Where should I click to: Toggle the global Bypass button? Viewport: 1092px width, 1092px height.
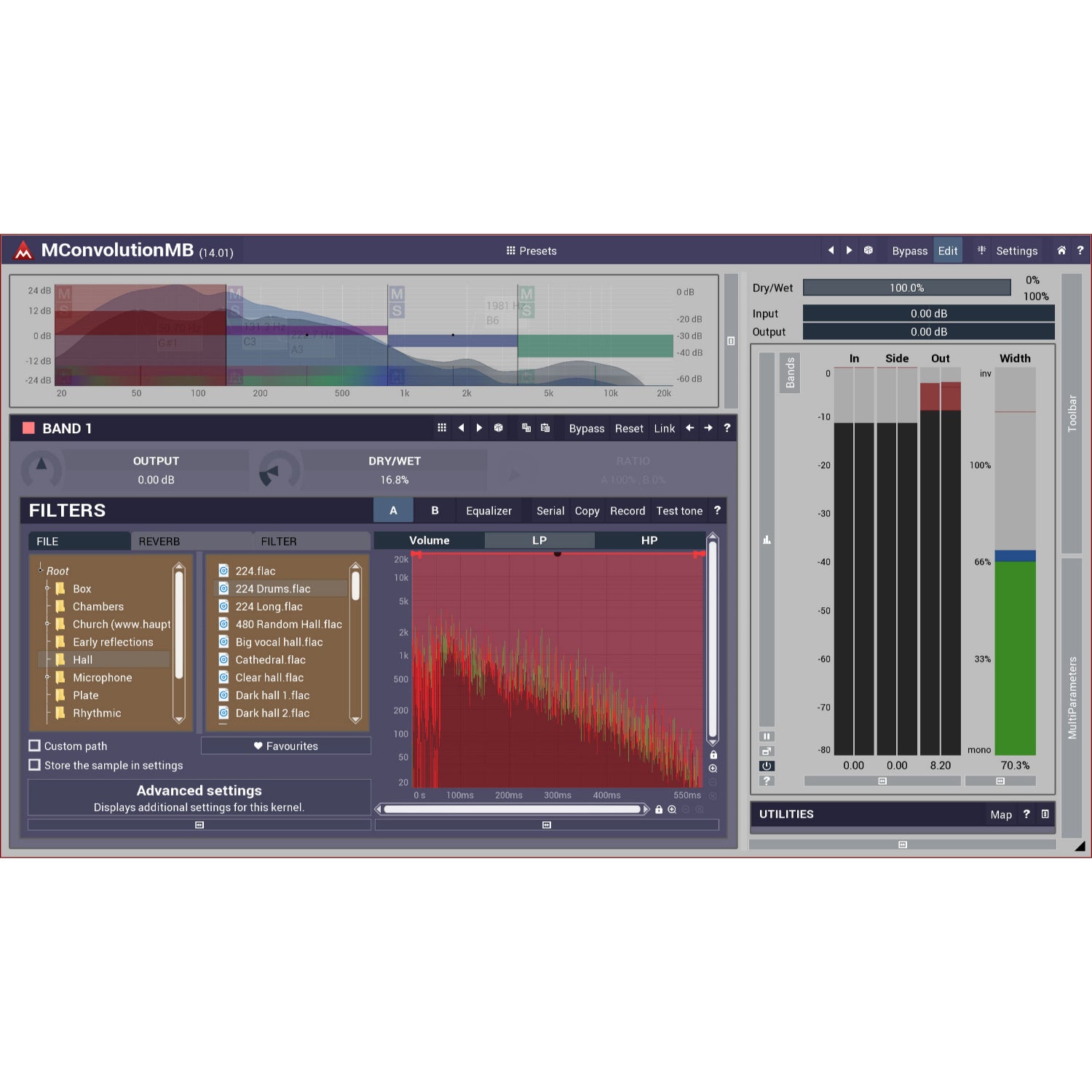point(909,250)
